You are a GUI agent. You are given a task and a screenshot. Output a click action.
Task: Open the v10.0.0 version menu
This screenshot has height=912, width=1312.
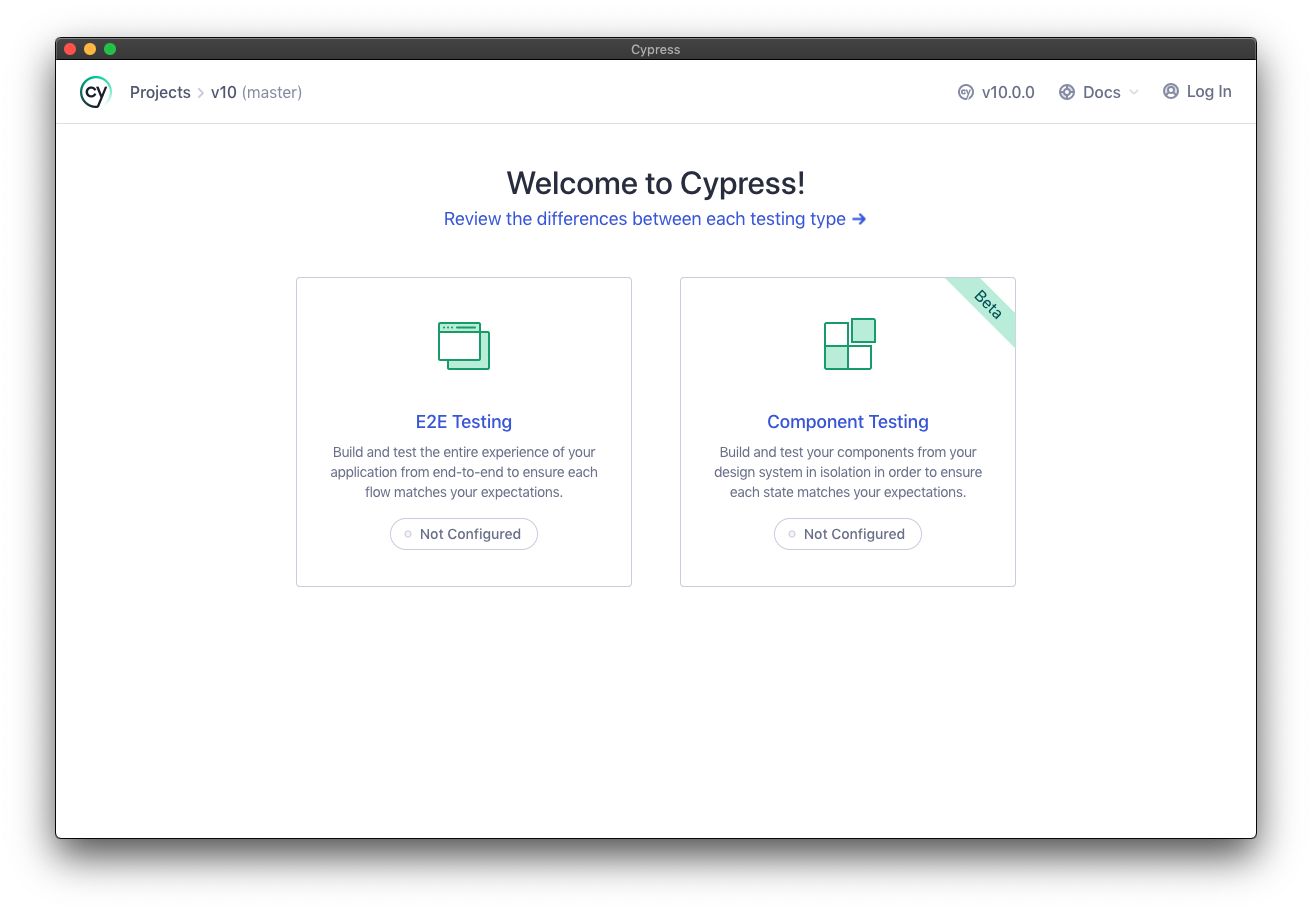(x=1007, y=92)
